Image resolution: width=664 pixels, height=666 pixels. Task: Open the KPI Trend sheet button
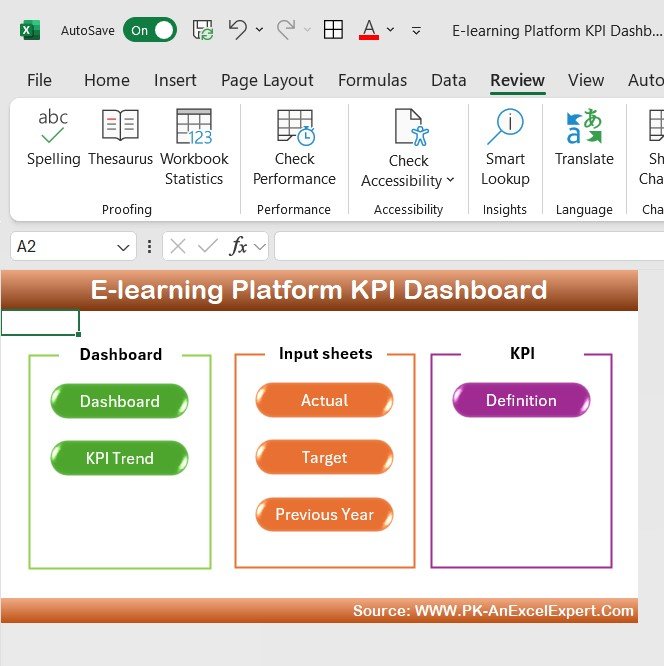tap(119, 458)
